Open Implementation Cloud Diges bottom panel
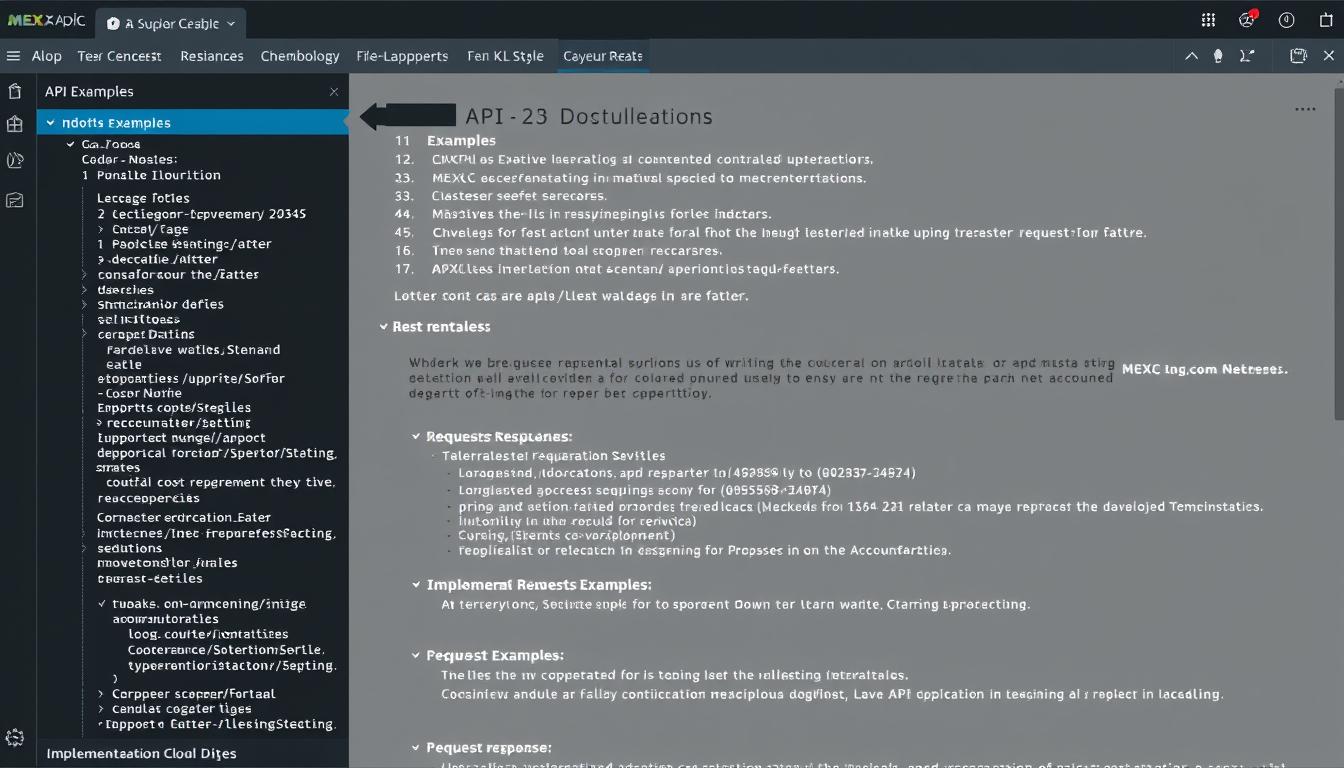 coord(142,754)
